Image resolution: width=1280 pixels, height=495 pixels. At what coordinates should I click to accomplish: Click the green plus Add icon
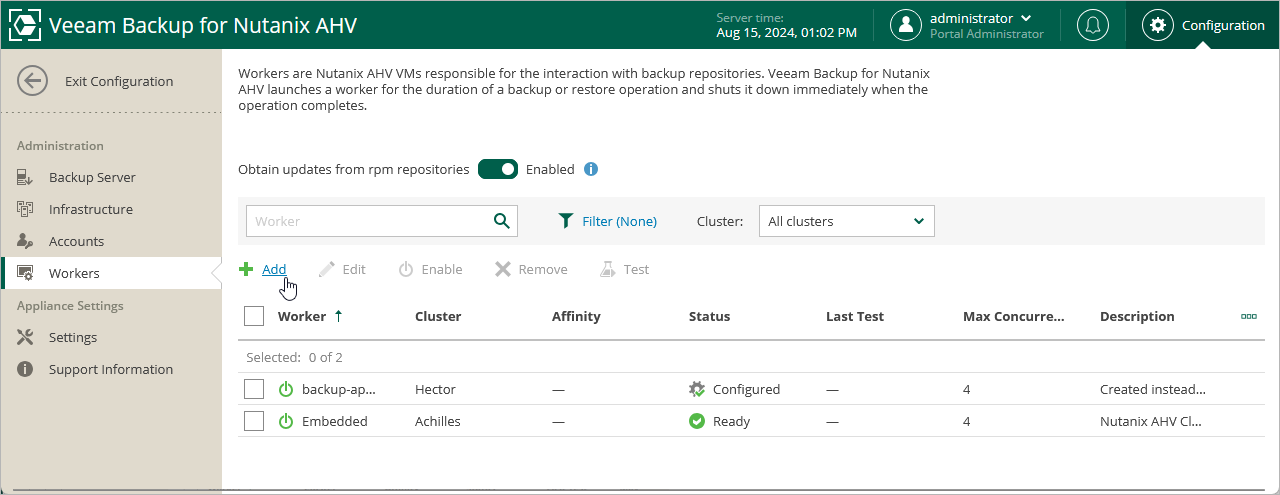(x=246, y=269)
